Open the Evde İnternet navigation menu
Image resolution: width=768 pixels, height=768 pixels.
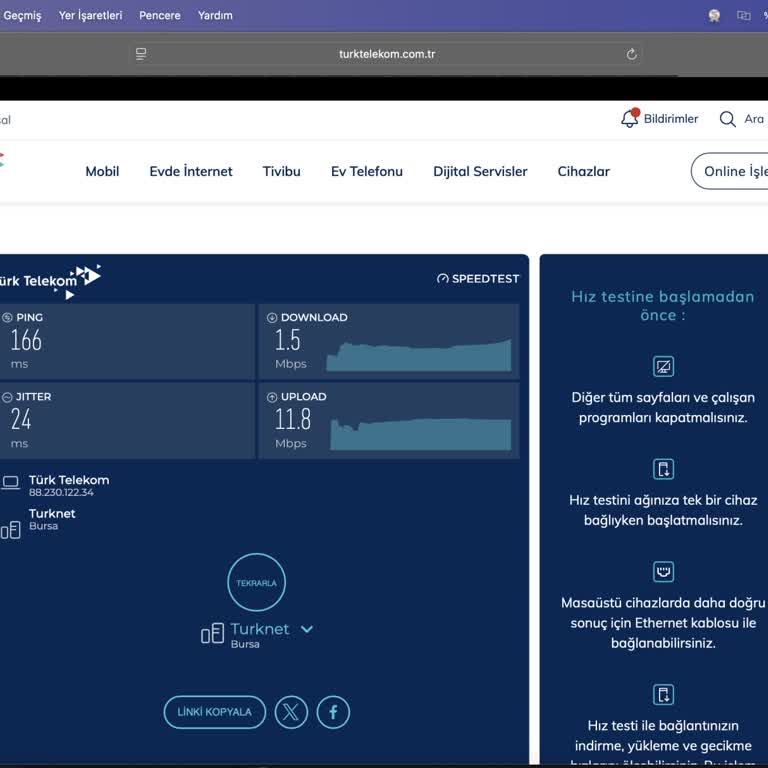tap(191, 171)
